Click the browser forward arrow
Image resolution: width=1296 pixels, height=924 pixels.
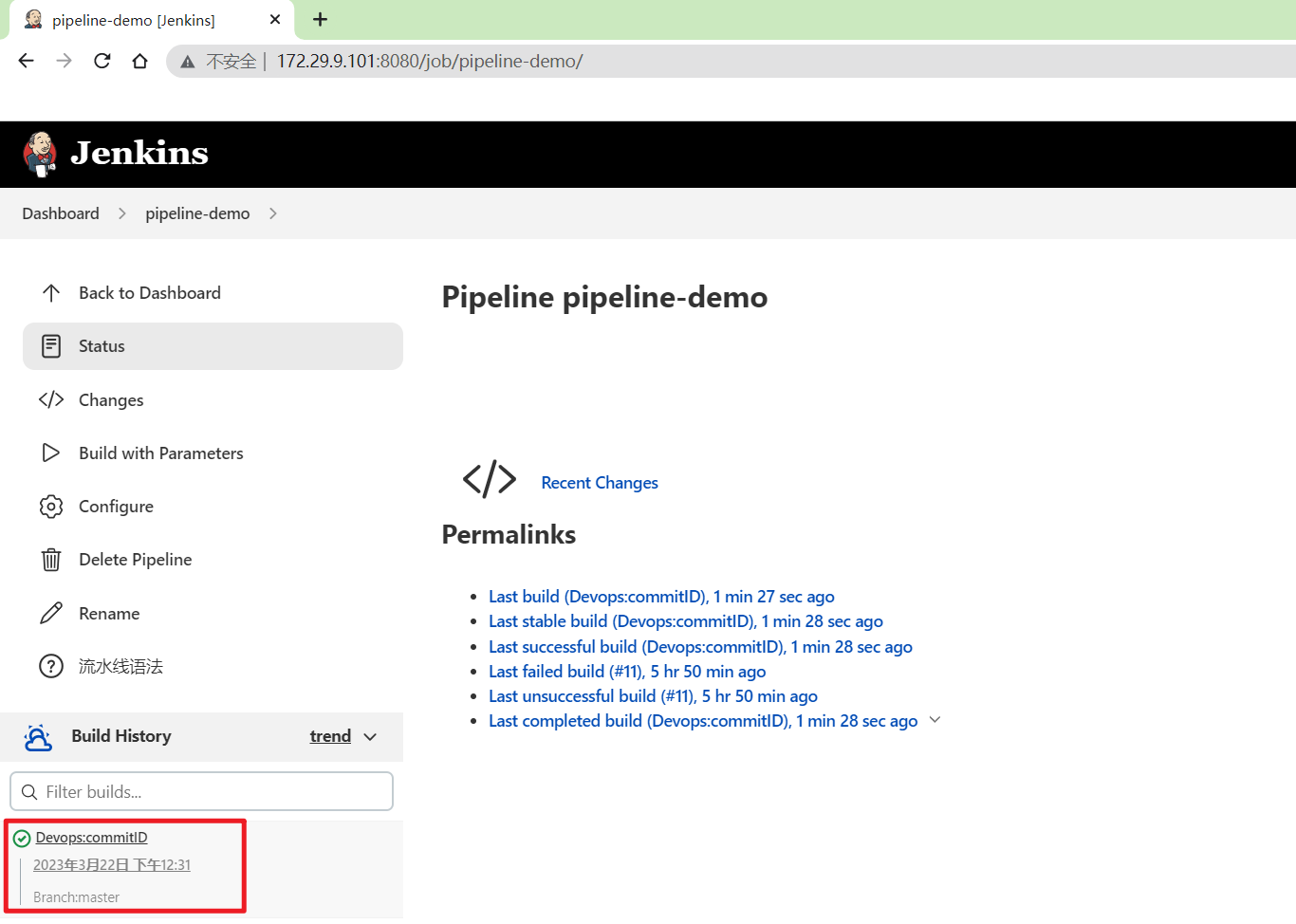[64, 61]
